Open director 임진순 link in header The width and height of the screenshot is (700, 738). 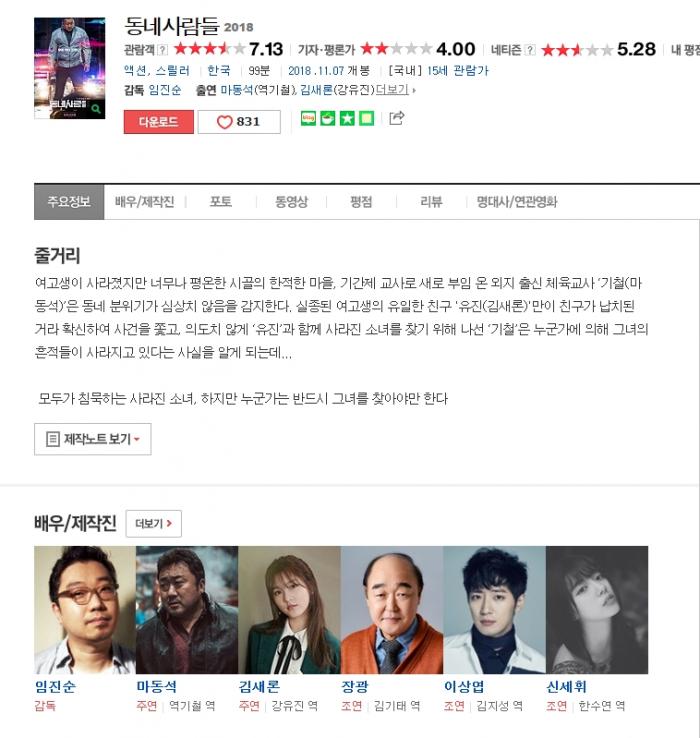coord(165,90)
